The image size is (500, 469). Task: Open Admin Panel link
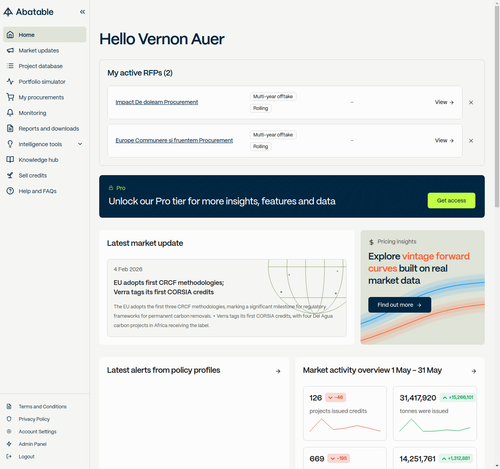(32, 444)
